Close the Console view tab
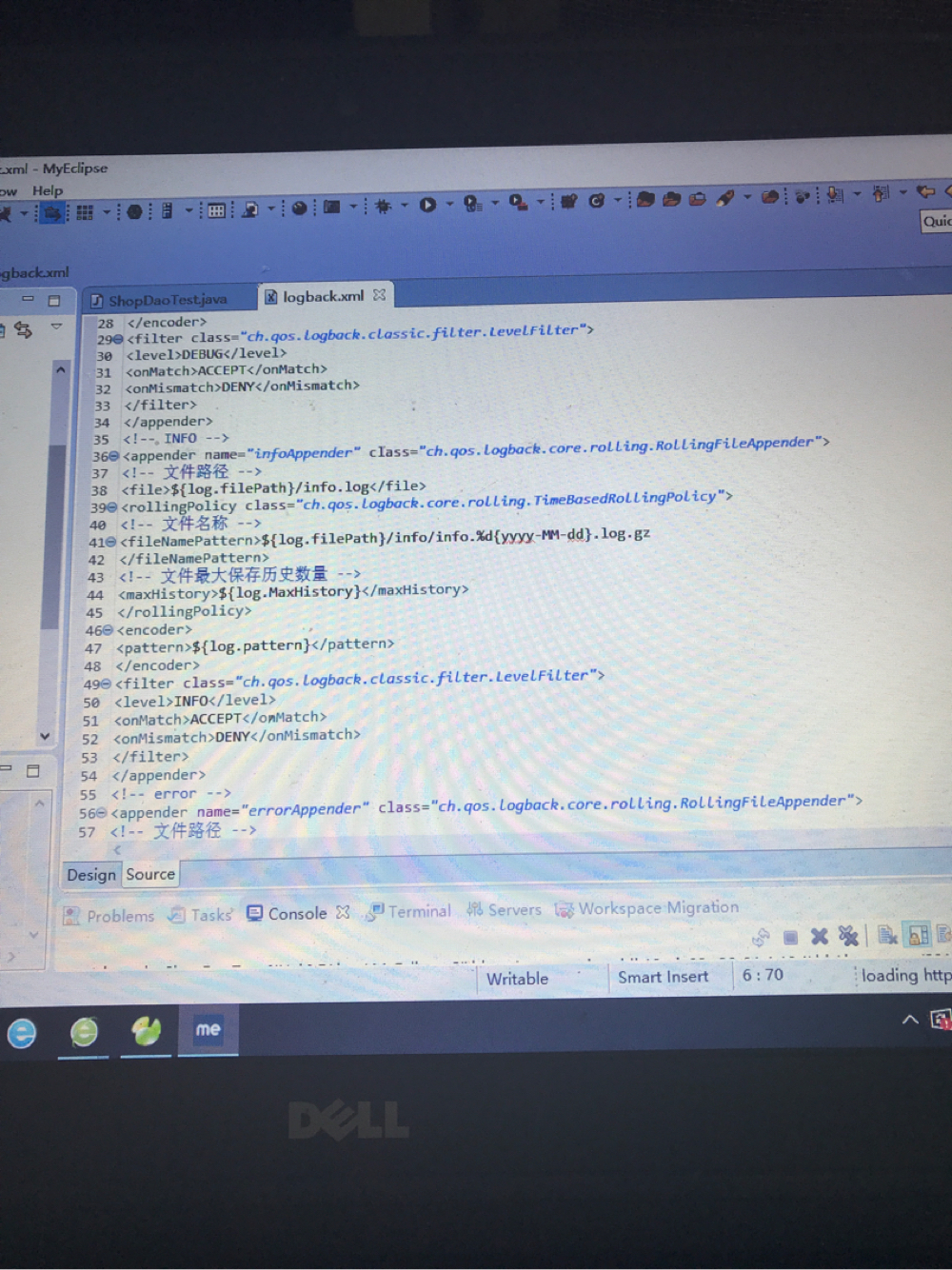952x1270 pixels. (x=343, y=913)
